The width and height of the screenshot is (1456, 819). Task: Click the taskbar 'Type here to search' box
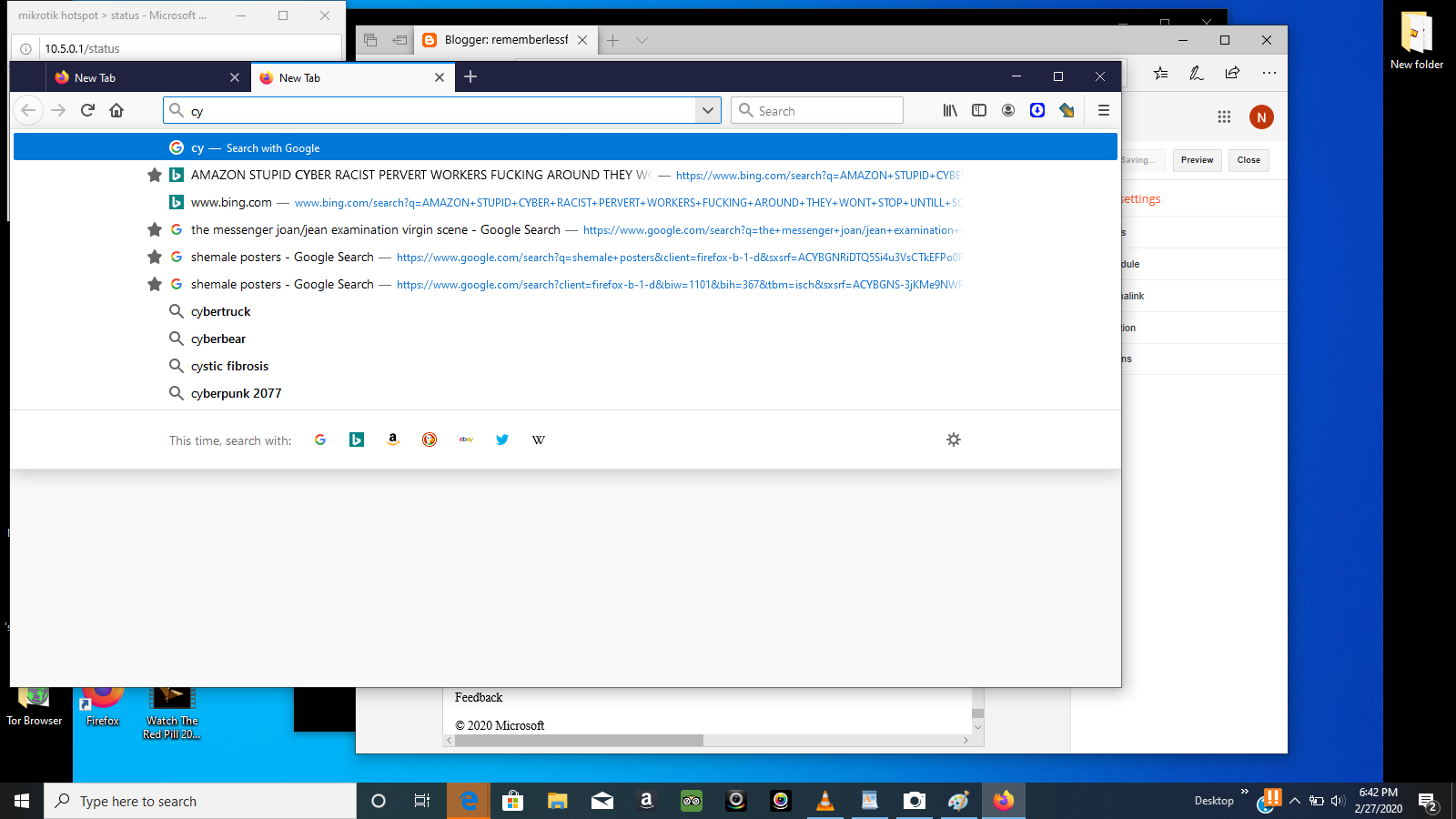[200, 801]
